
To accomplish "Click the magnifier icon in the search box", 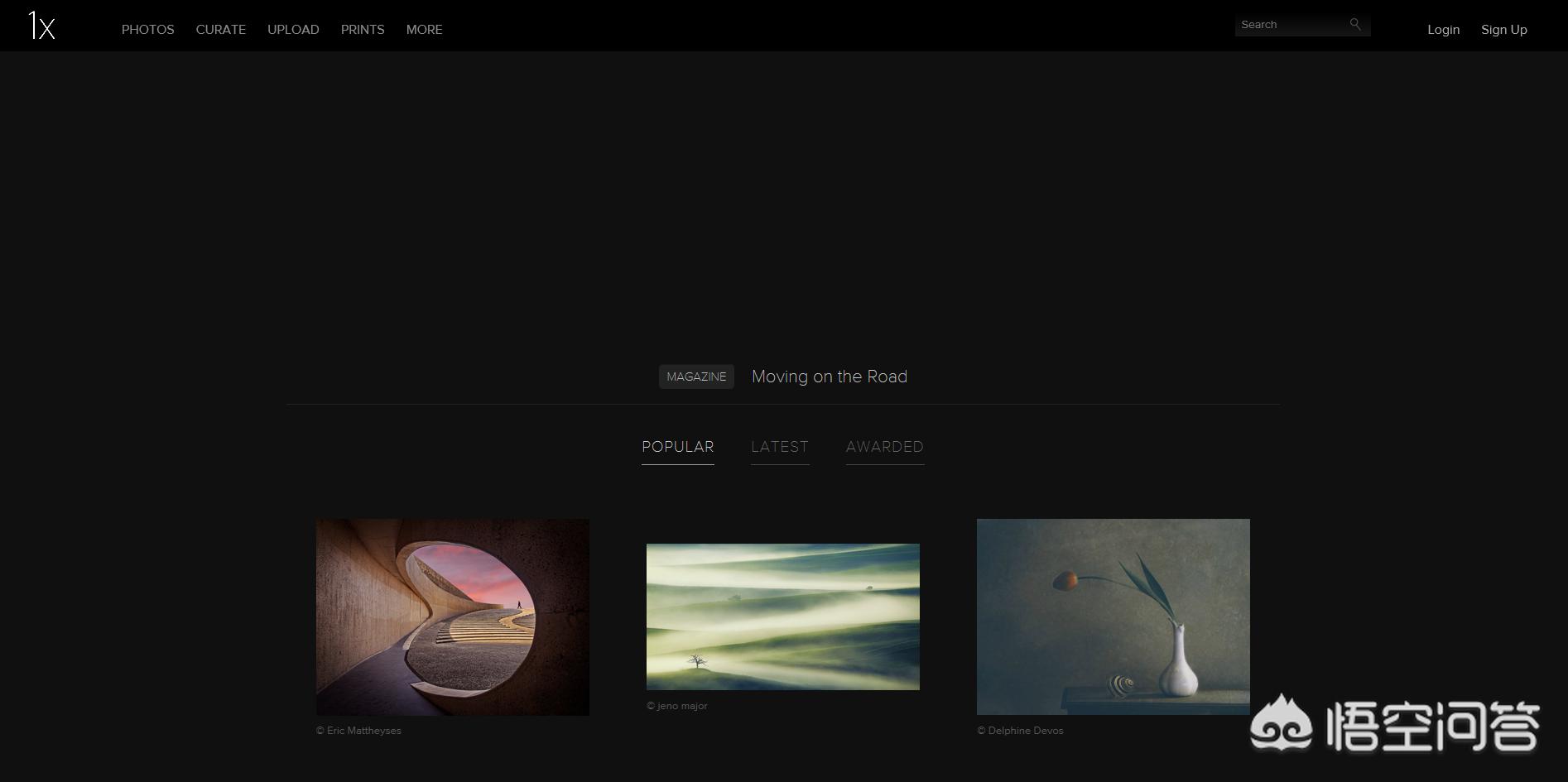I will point(1355,25).
